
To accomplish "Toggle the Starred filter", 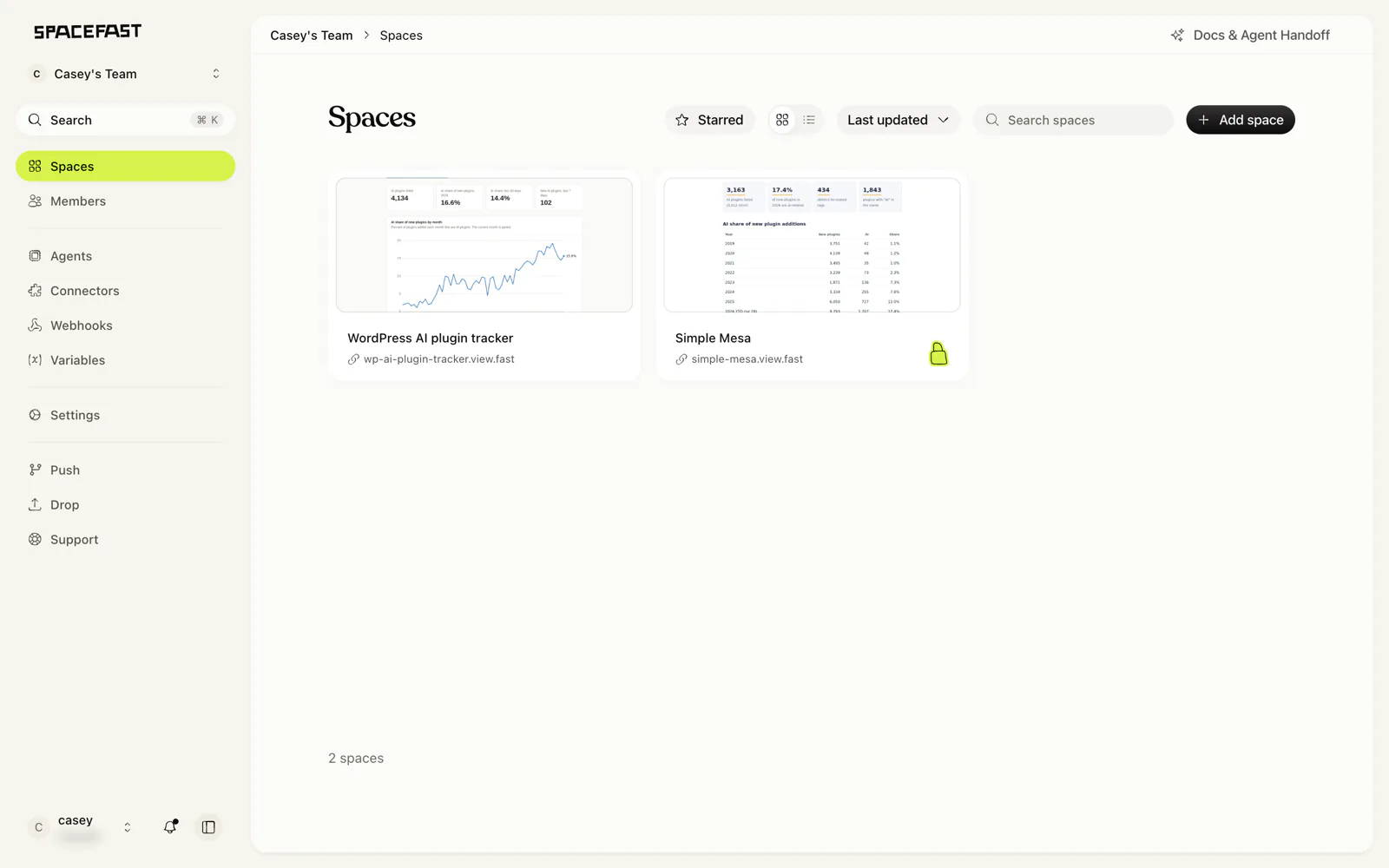I will (710, 120).
